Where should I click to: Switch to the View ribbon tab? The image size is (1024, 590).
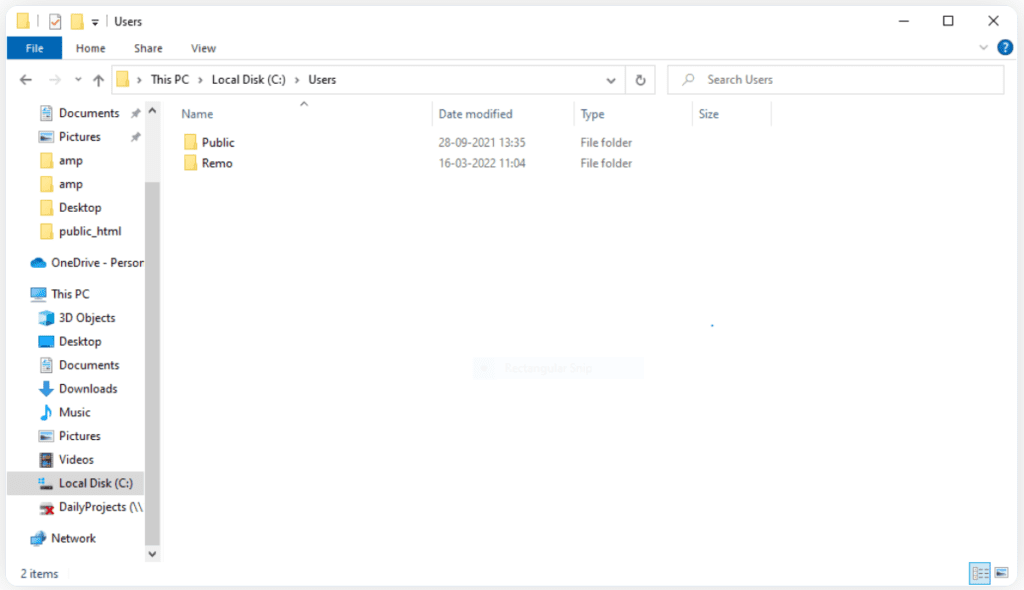[x=203, y=47]
